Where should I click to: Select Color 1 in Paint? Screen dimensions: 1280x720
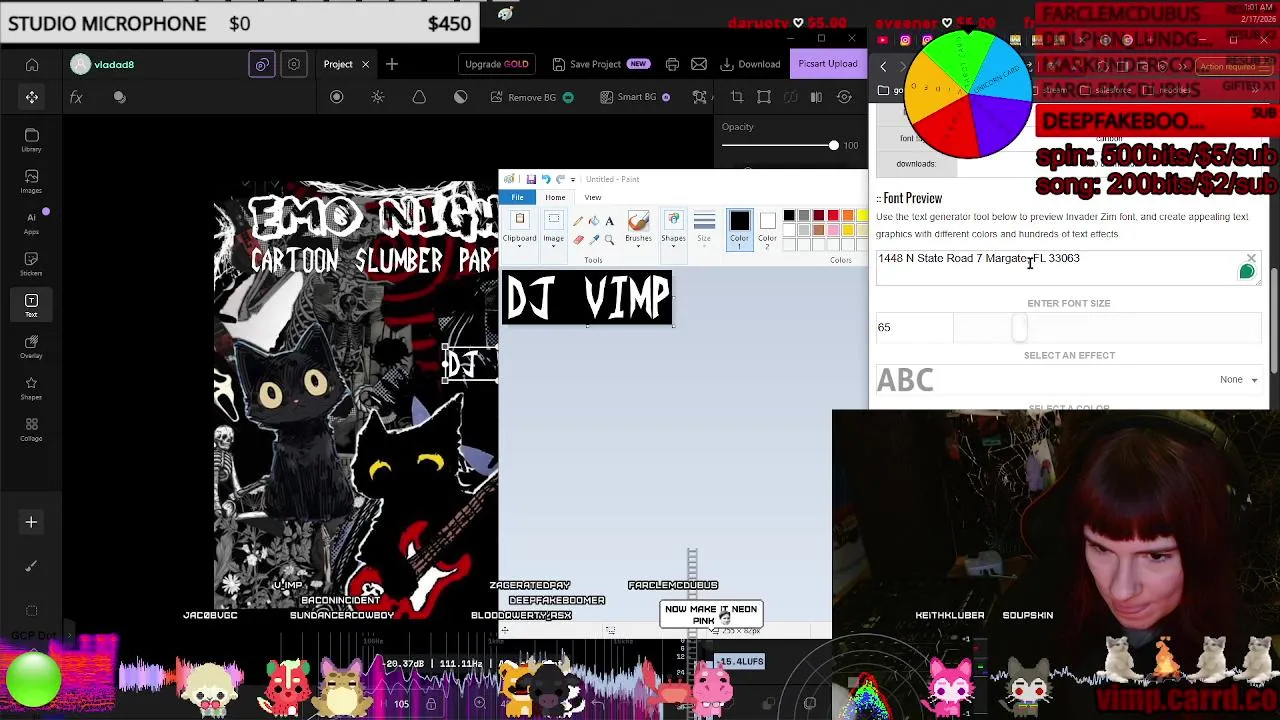739,228
